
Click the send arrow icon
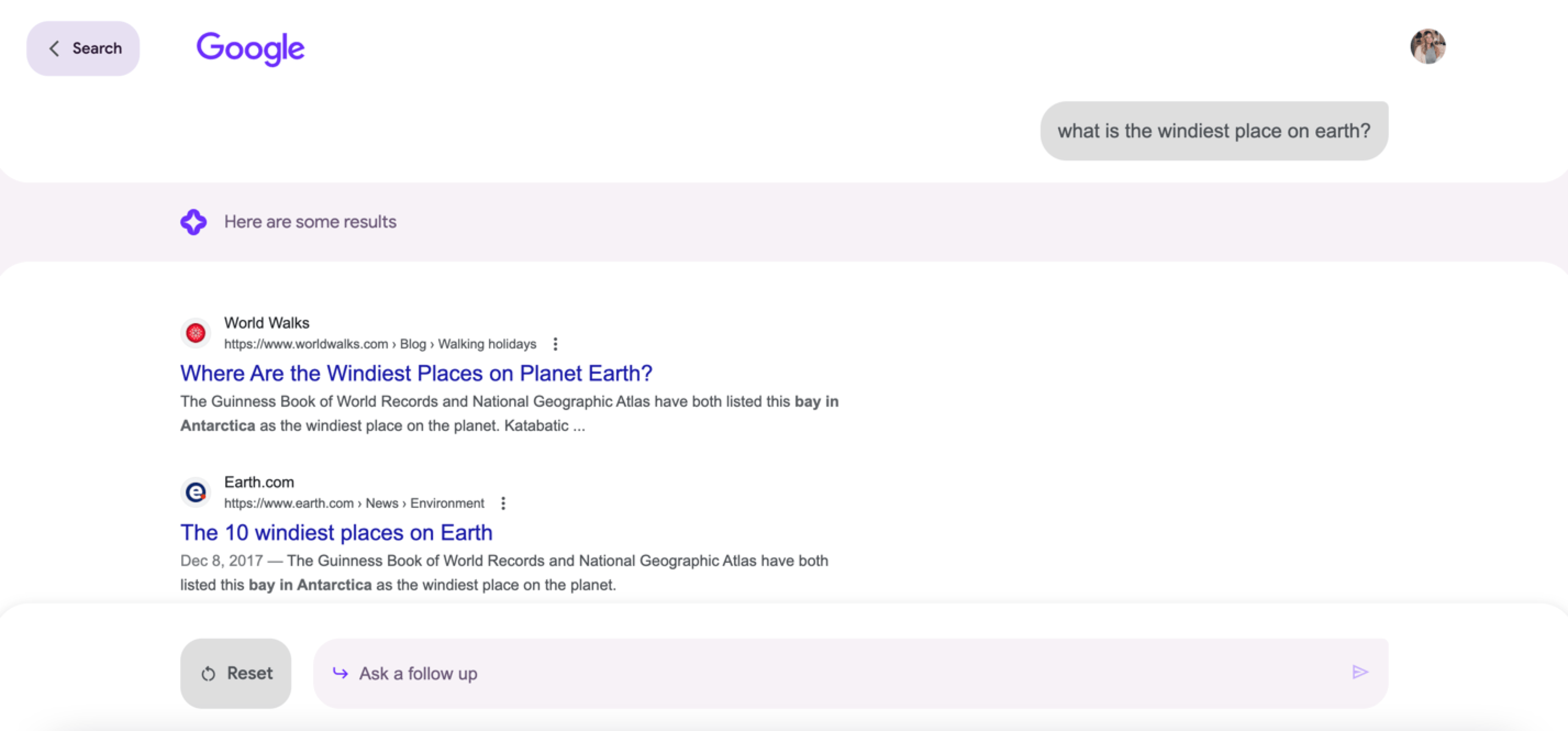click(1360, 672)
